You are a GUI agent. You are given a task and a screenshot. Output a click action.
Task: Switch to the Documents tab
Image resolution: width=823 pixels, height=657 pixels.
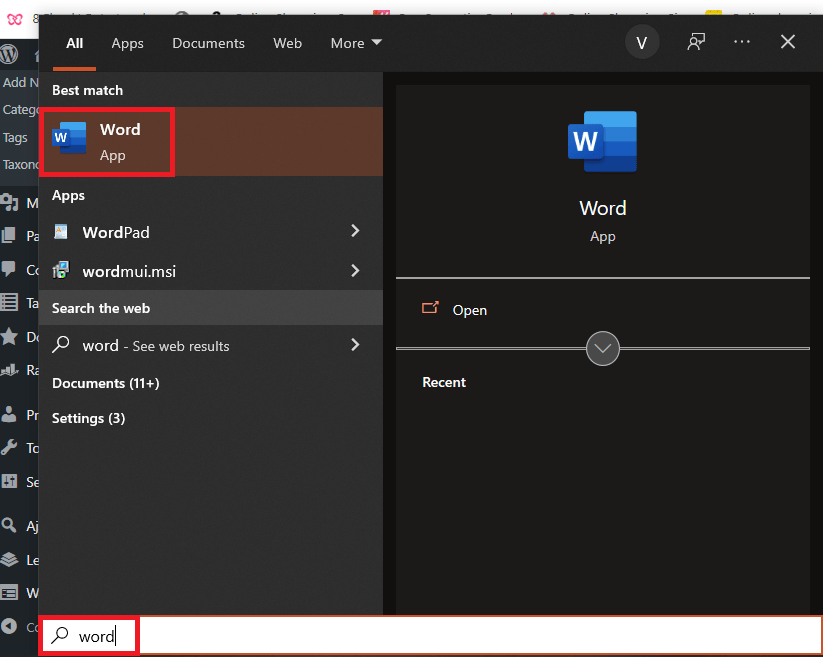click(x=208, y=43)
